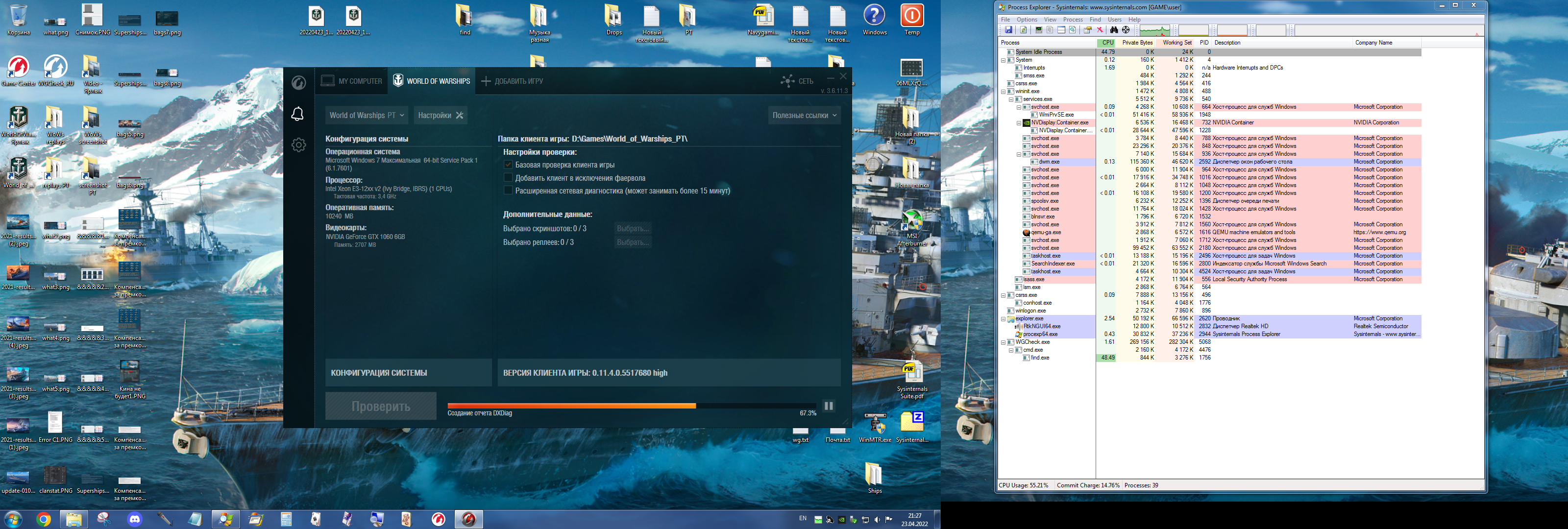The image size is (1568, 529).
Task: Open MSI Afterburner desktop icon
Action: tap(912, 228)
